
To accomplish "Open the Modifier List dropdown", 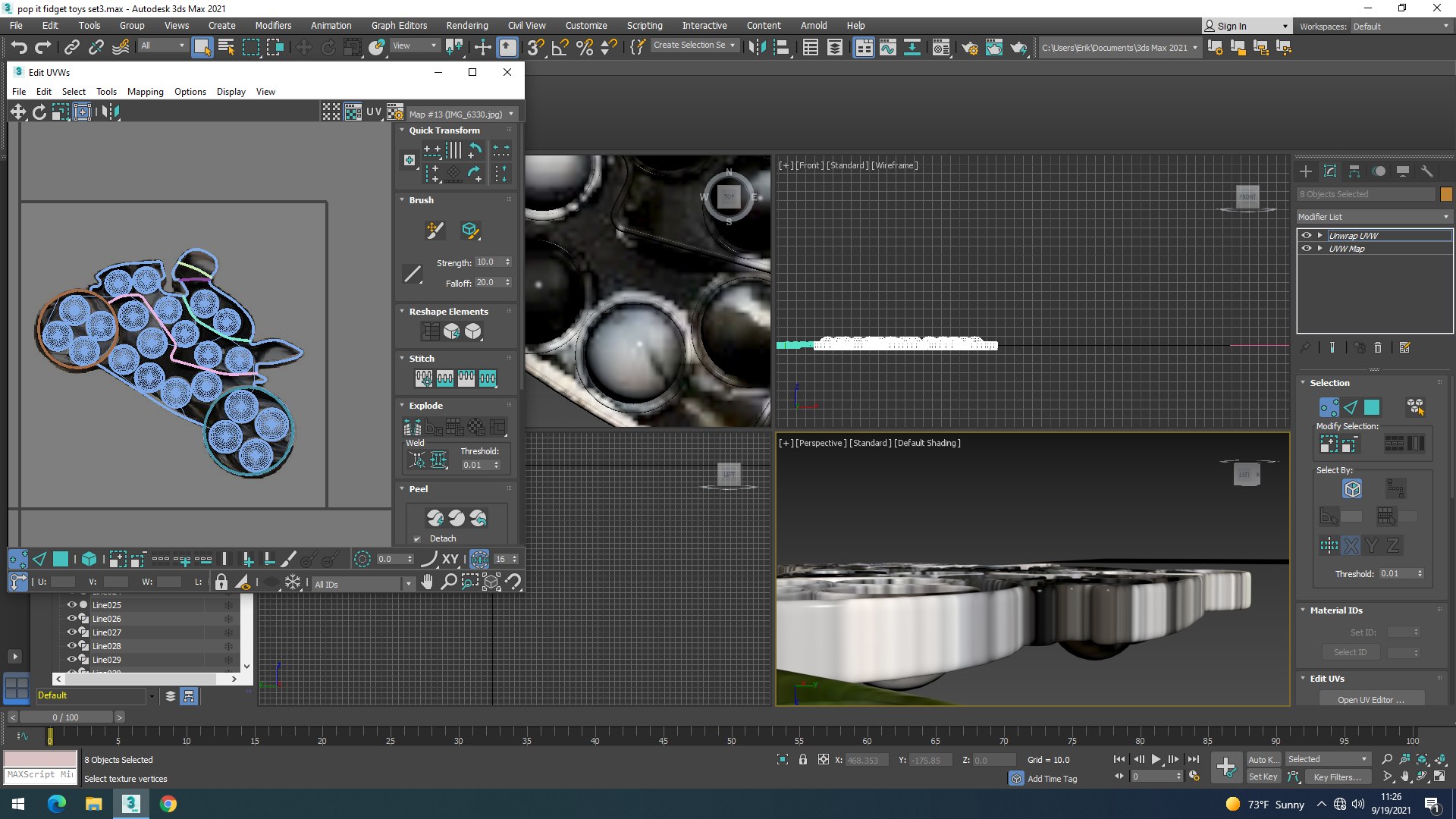I will tap(1373, 217).
